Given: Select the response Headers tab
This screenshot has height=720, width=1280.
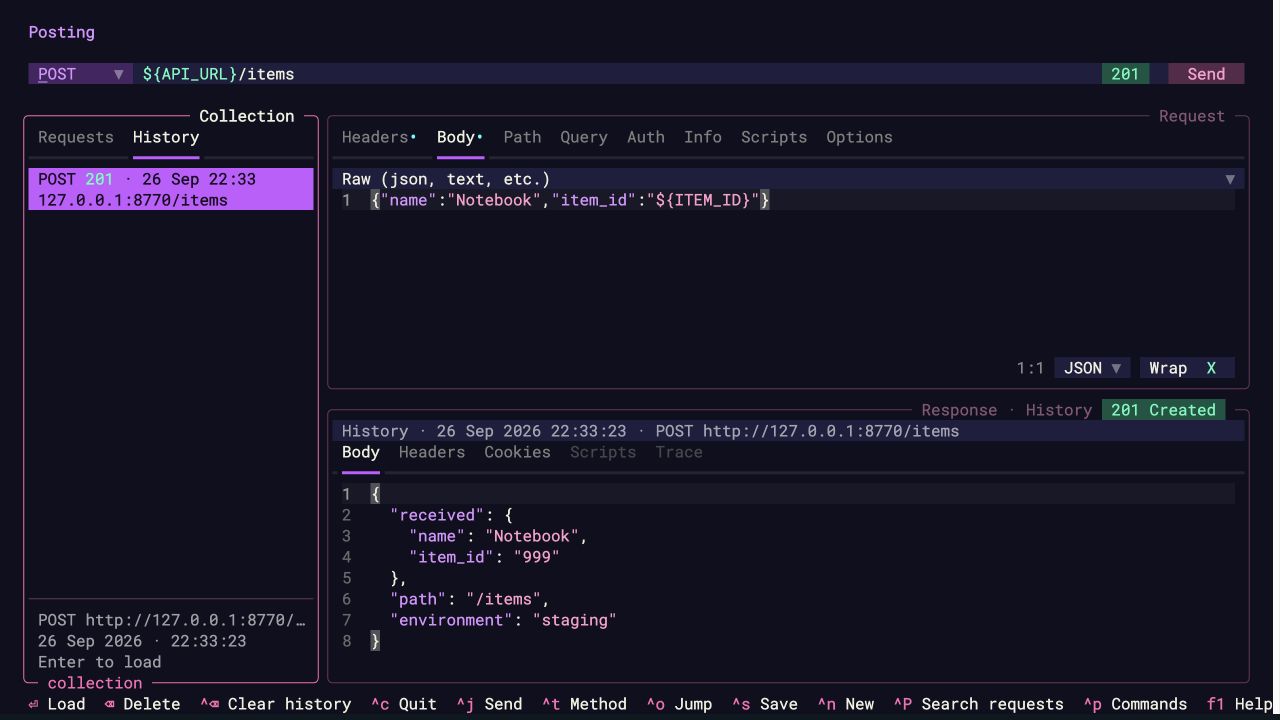Looking at the screenshot, I should [x=432, y=452].
